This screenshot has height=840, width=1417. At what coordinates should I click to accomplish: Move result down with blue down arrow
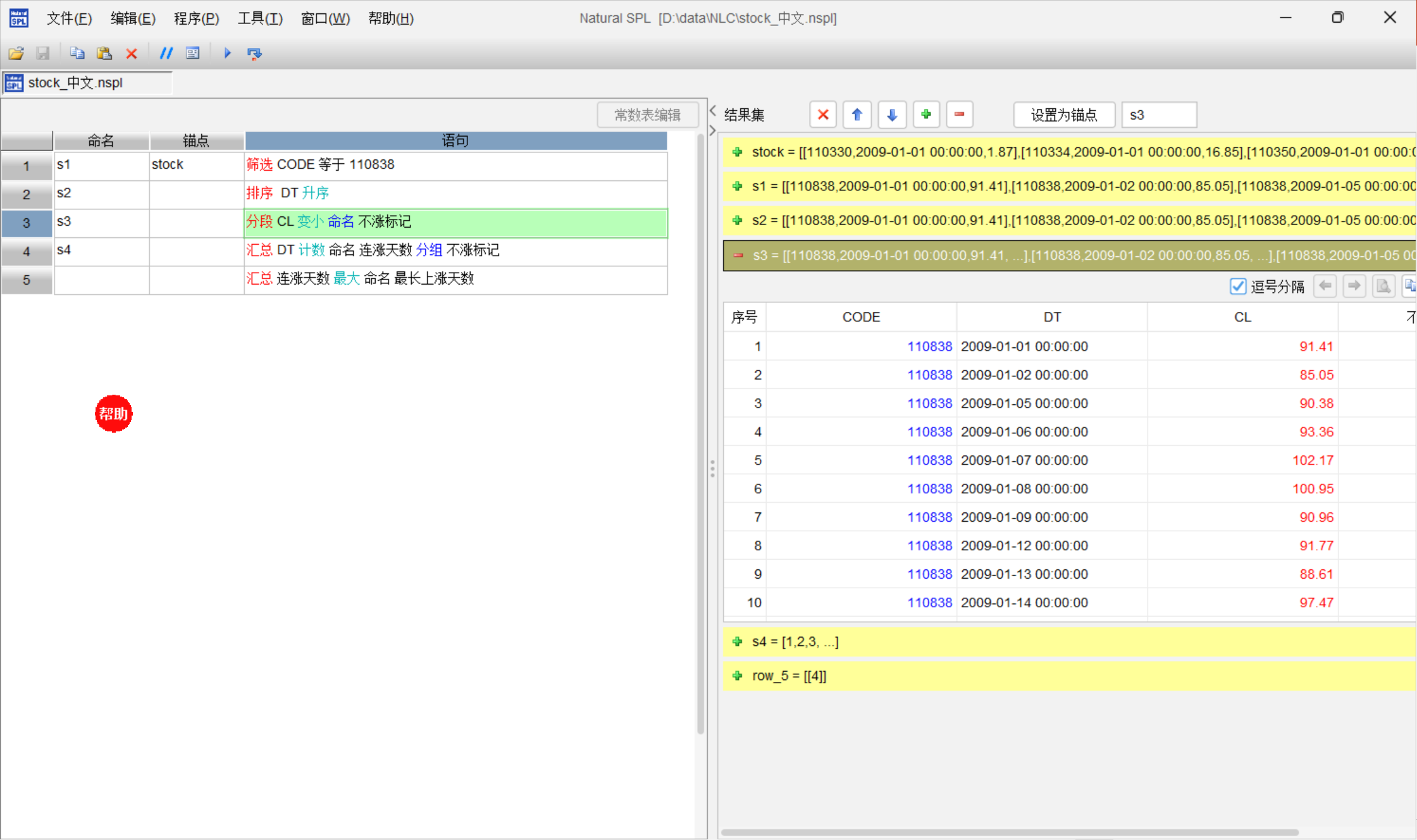(892, 114)
